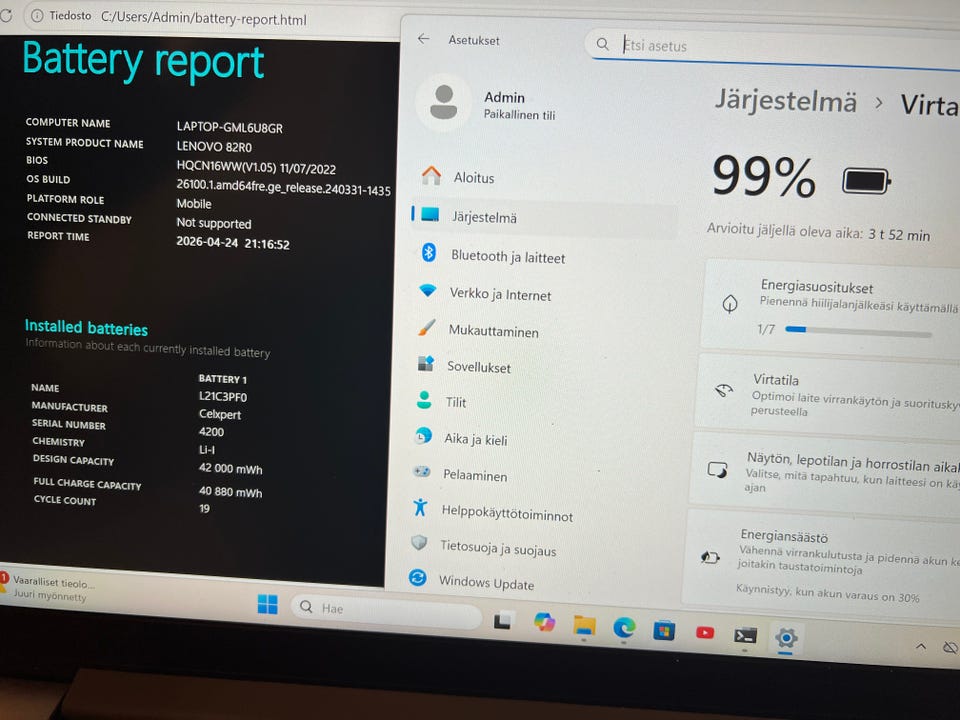Click Admin account name
Viewport: 960px width, 720px height.
click(504, 97)
